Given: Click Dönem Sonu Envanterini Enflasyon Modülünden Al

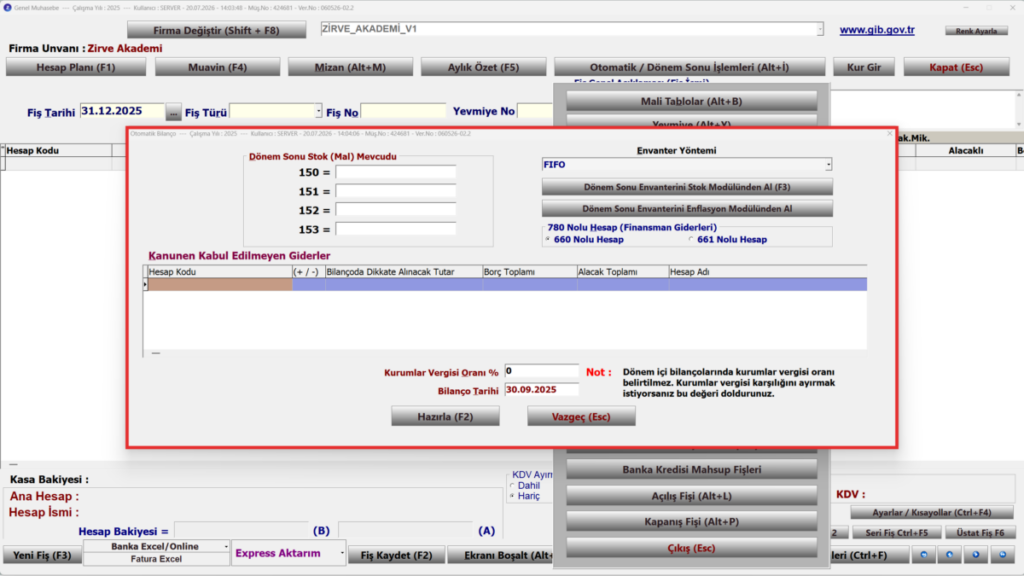Looking at the screenshot, I should point(687,209).
